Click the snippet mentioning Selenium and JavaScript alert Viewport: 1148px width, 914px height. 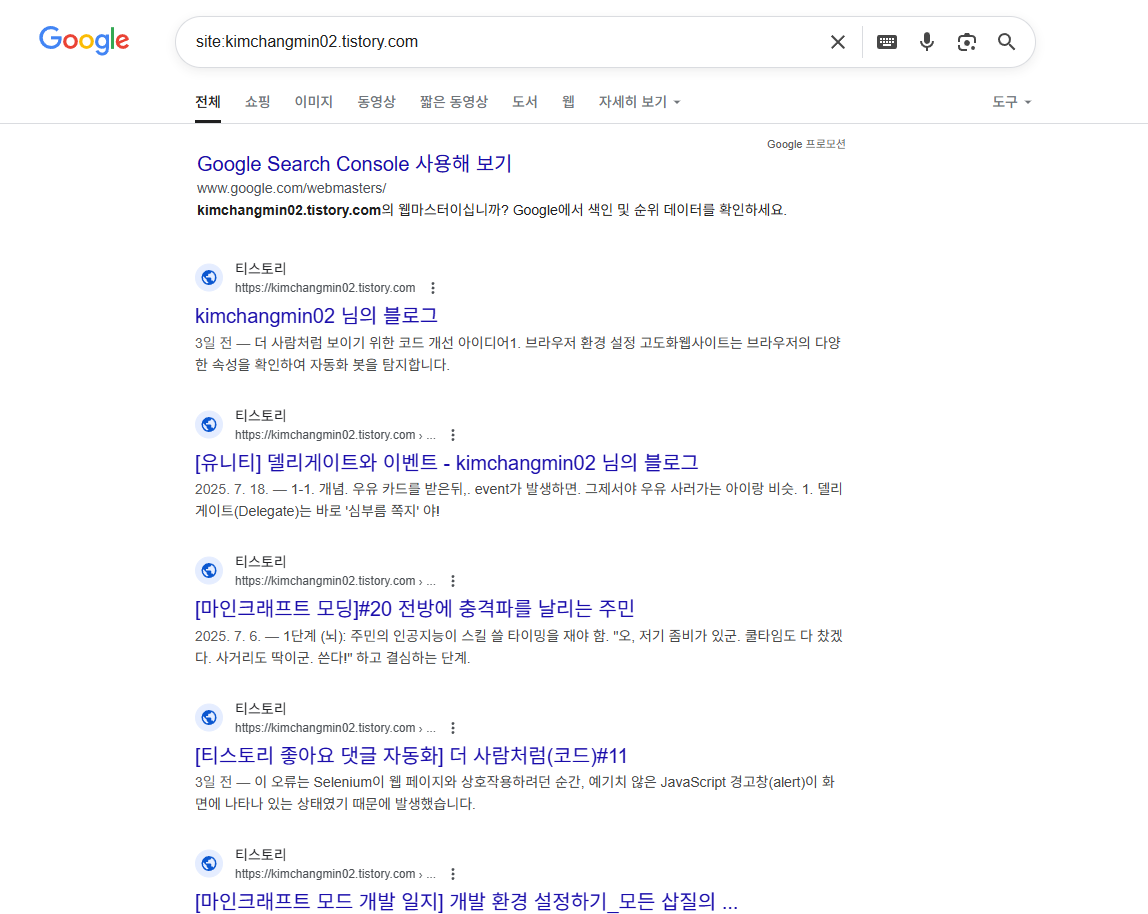click(515, 793)
